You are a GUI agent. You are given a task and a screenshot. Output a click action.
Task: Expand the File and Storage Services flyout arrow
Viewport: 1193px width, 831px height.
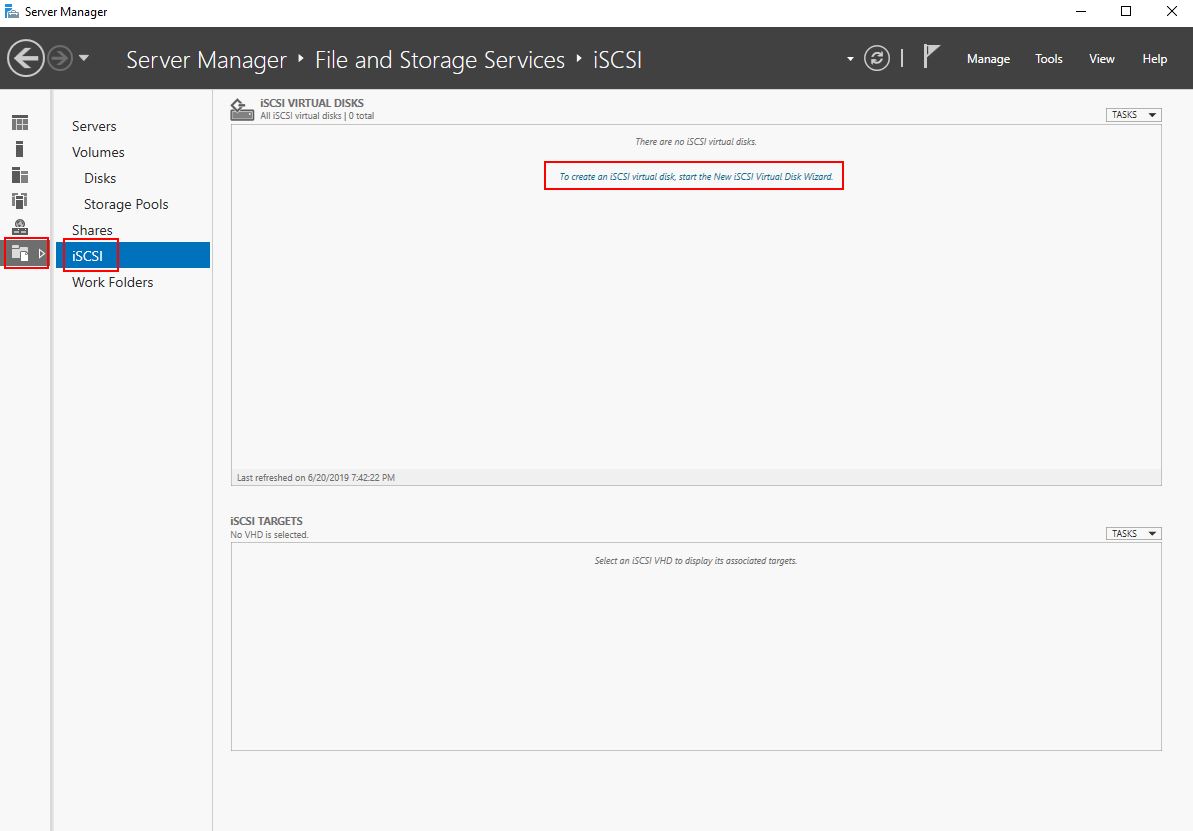tap(42, 253)
